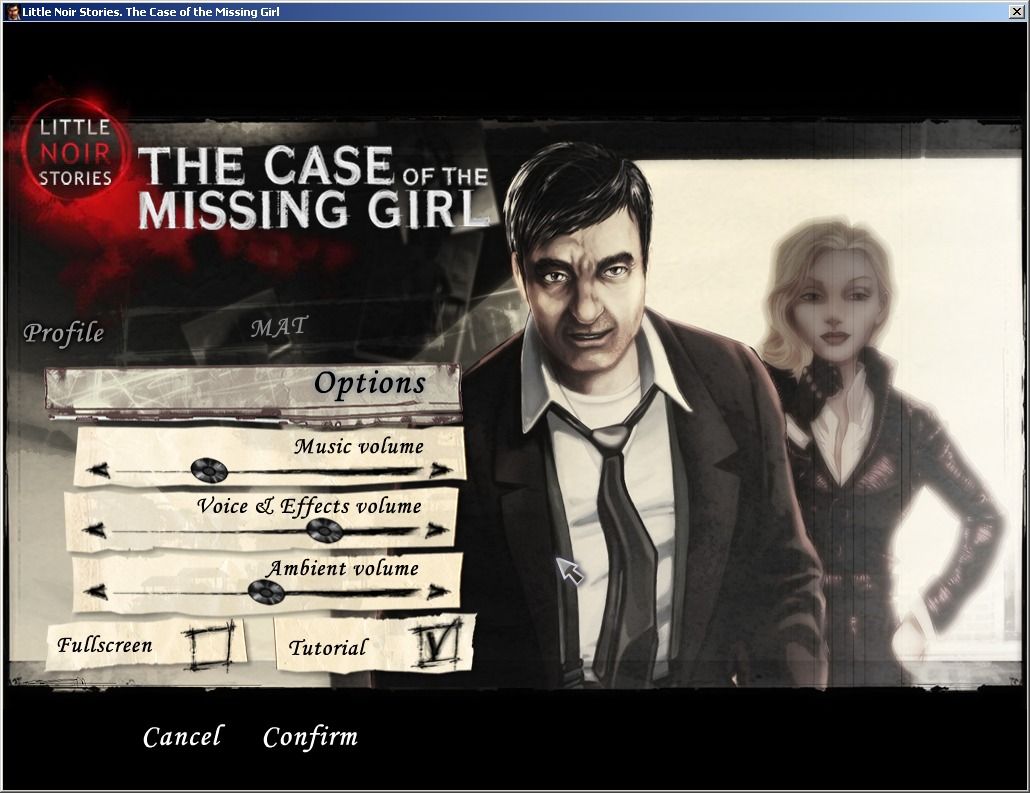Screen dimensions: 1030x793
Task: Lower Voice & Effects volume with left arrow
Action: (x=94, y=530)
